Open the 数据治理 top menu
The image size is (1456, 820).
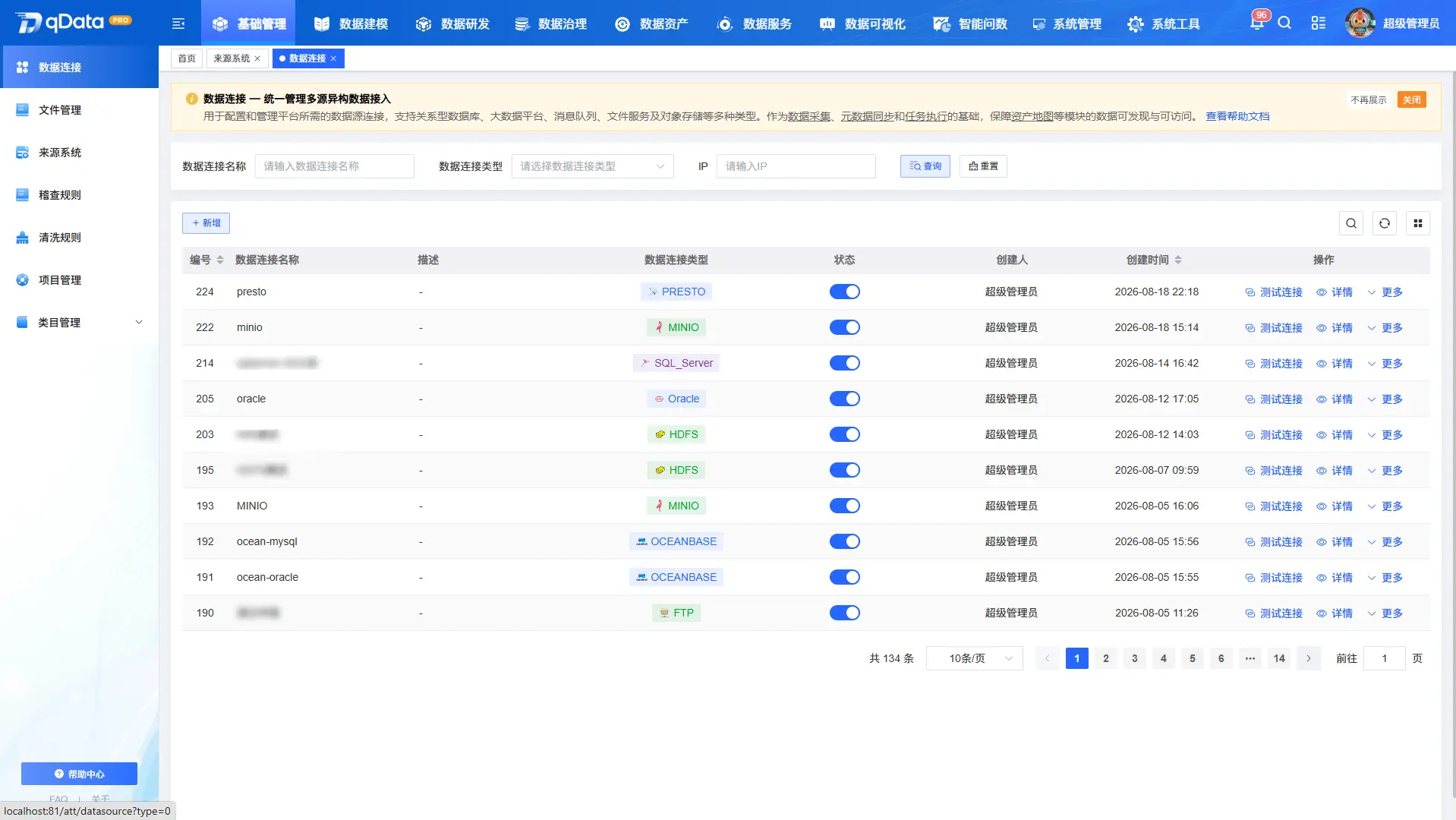click(550, 24)
